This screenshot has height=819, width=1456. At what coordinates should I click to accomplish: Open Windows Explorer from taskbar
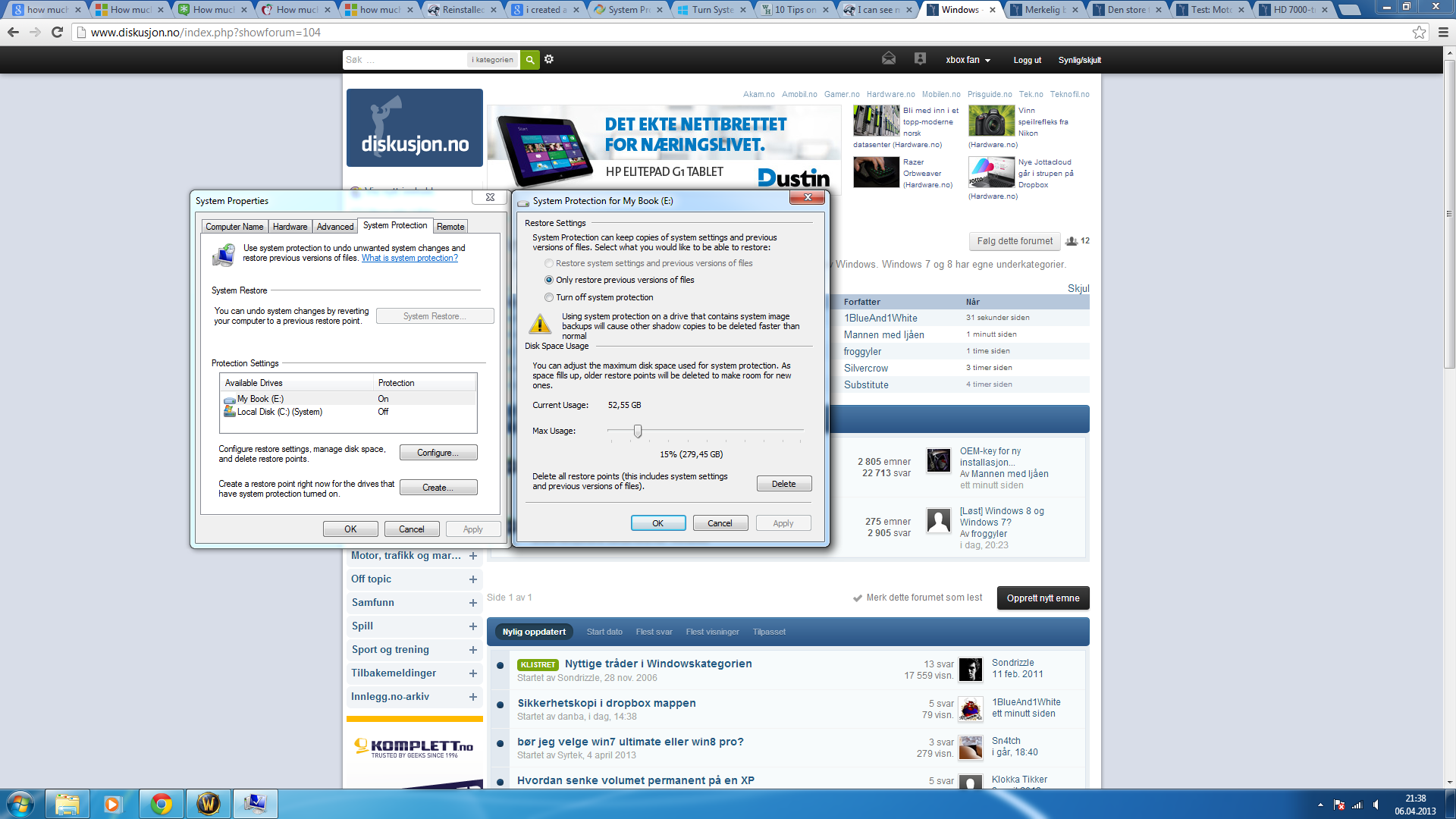(67, 804)
